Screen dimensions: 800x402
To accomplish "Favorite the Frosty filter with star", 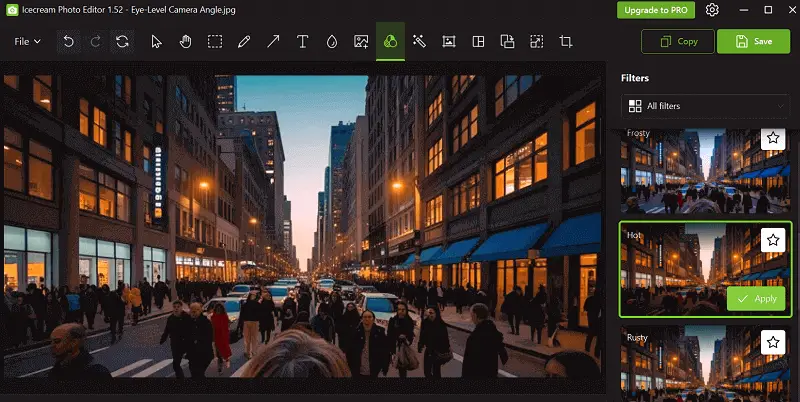I will (773, 138).
